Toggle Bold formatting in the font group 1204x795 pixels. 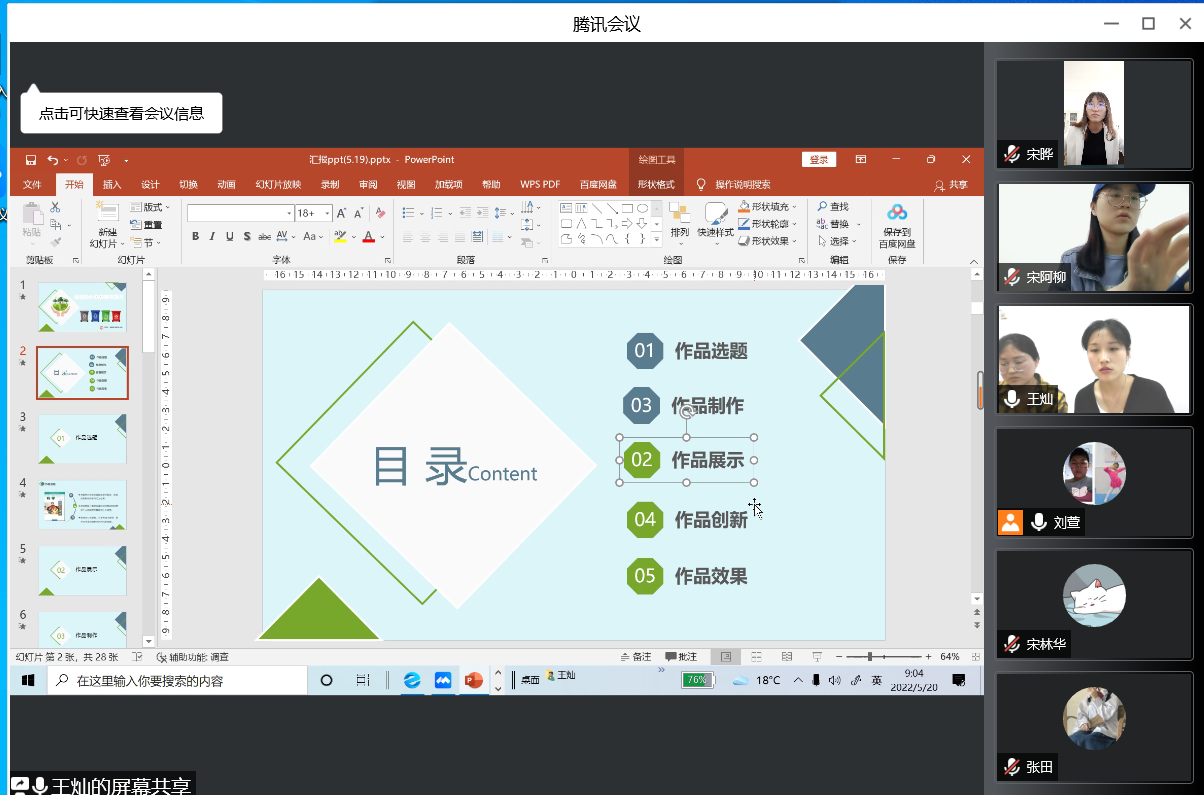[196, 237]
